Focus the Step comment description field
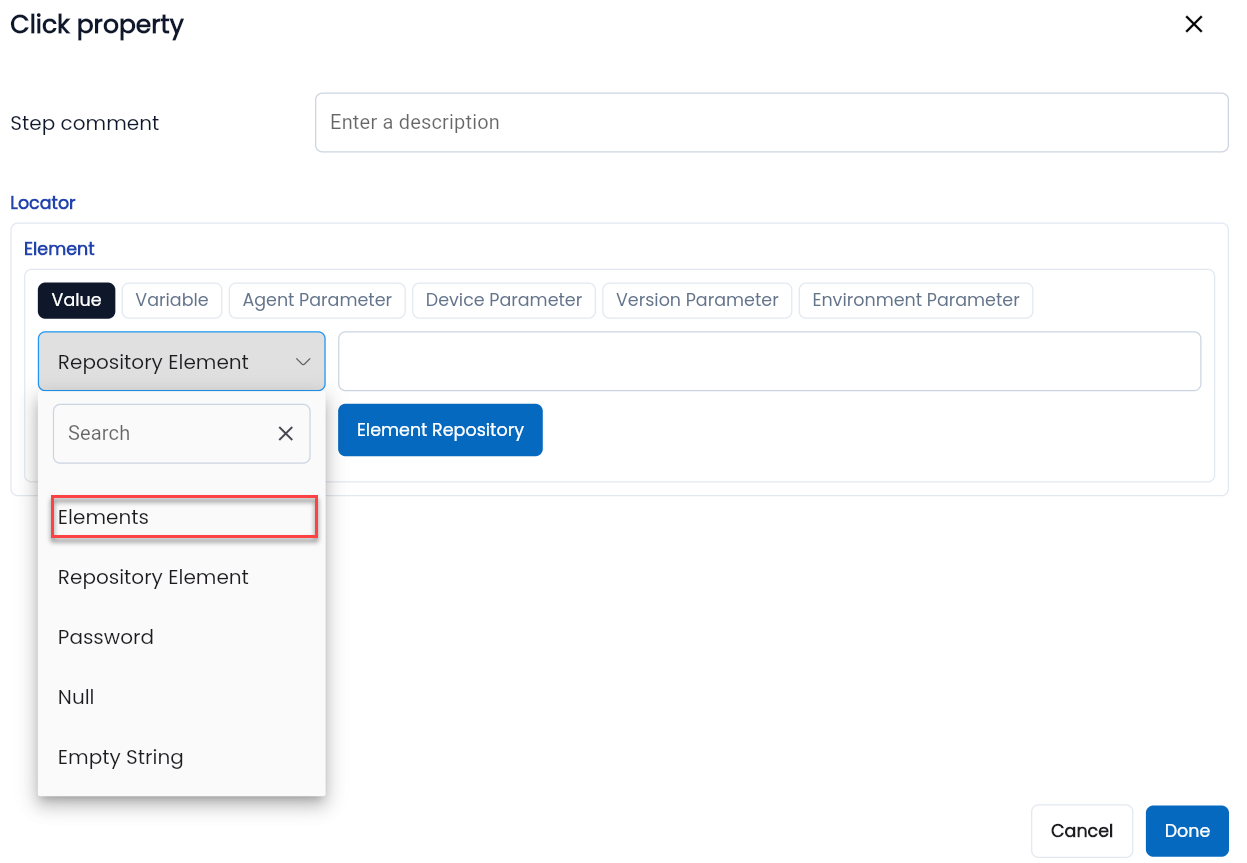 [x=771, y=123]
